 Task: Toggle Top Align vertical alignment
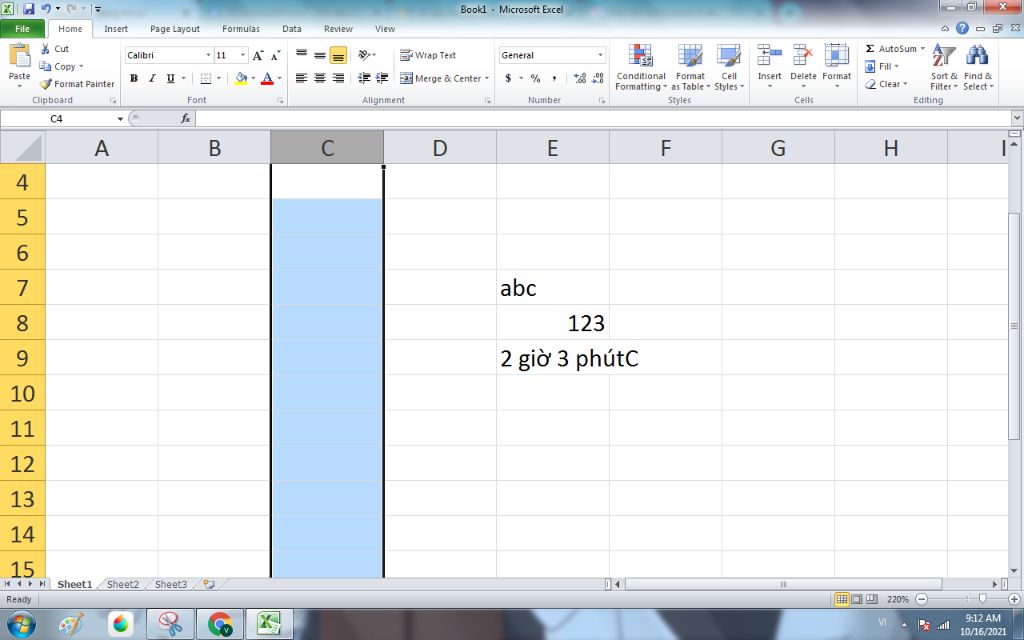point(301,56)
